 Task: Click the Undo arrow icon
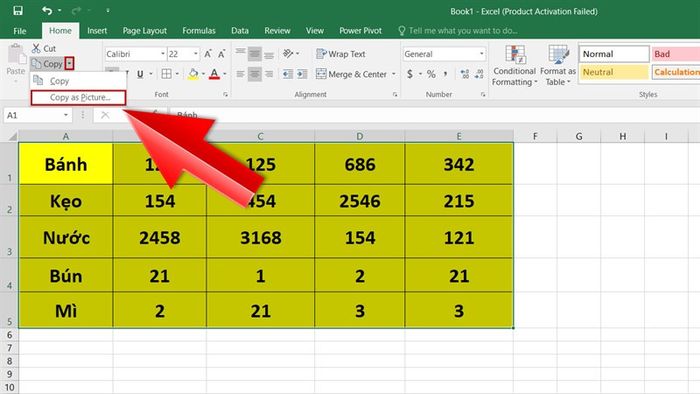pyautogui.click(x=47, y=10)
